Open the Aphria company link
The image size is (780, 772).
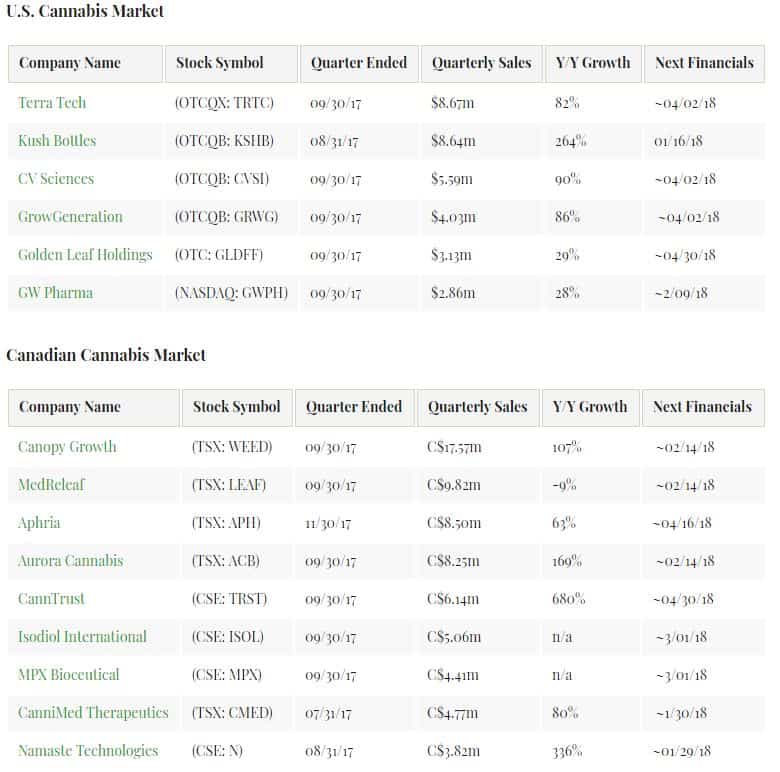click(x=39, y=523)
